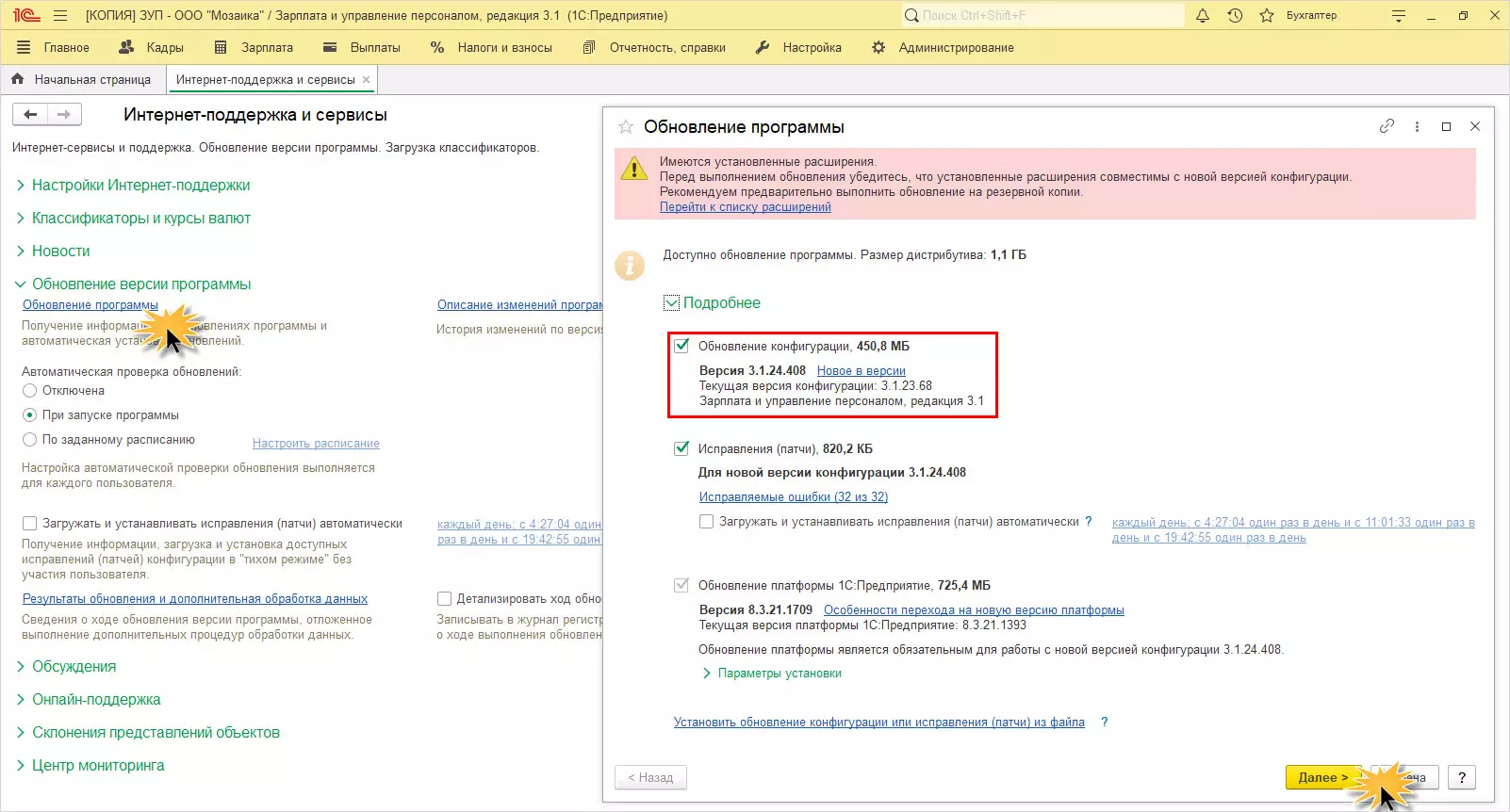Viewport: 1510px width, 812px height.
Task: Open Новое в версии link
Action: (862, 371)
